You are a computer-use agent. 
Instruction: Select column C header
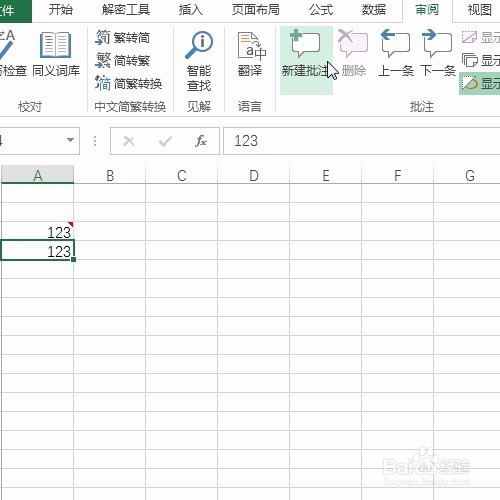tap(182, 175)
